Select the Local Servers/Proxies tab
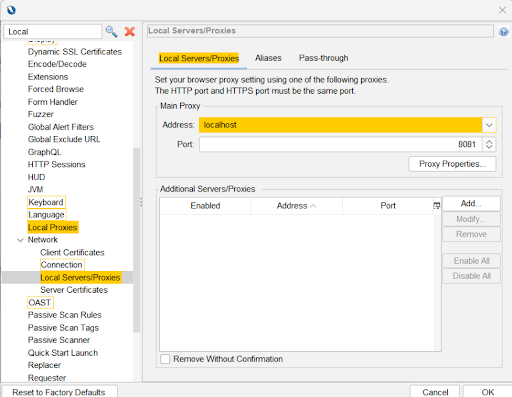Image resolution: width=512 pixels, height=397 pixels. tap(199, 58)
